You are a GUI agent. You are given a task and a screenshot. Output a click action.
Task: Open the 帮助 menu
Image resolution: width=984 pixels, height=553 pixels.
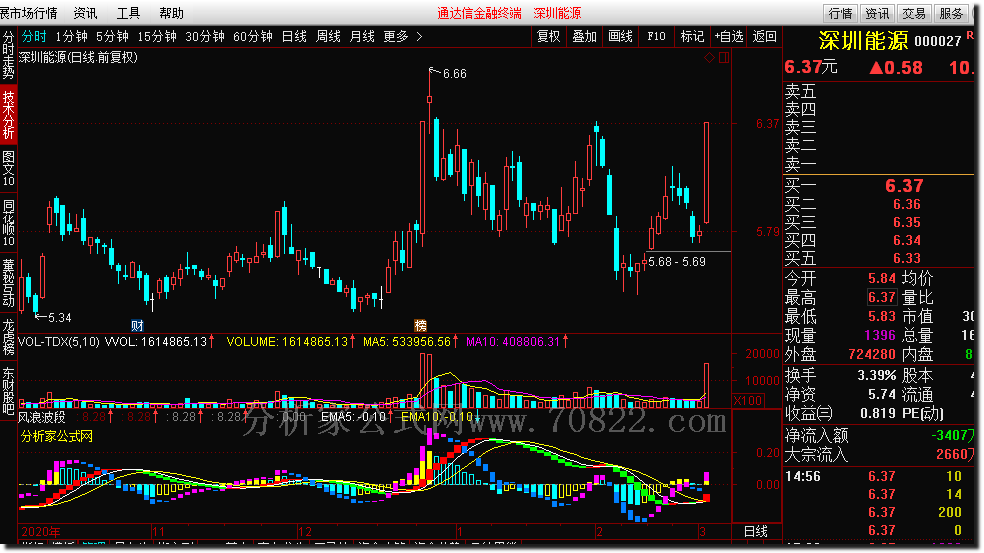tap(171, 13)
